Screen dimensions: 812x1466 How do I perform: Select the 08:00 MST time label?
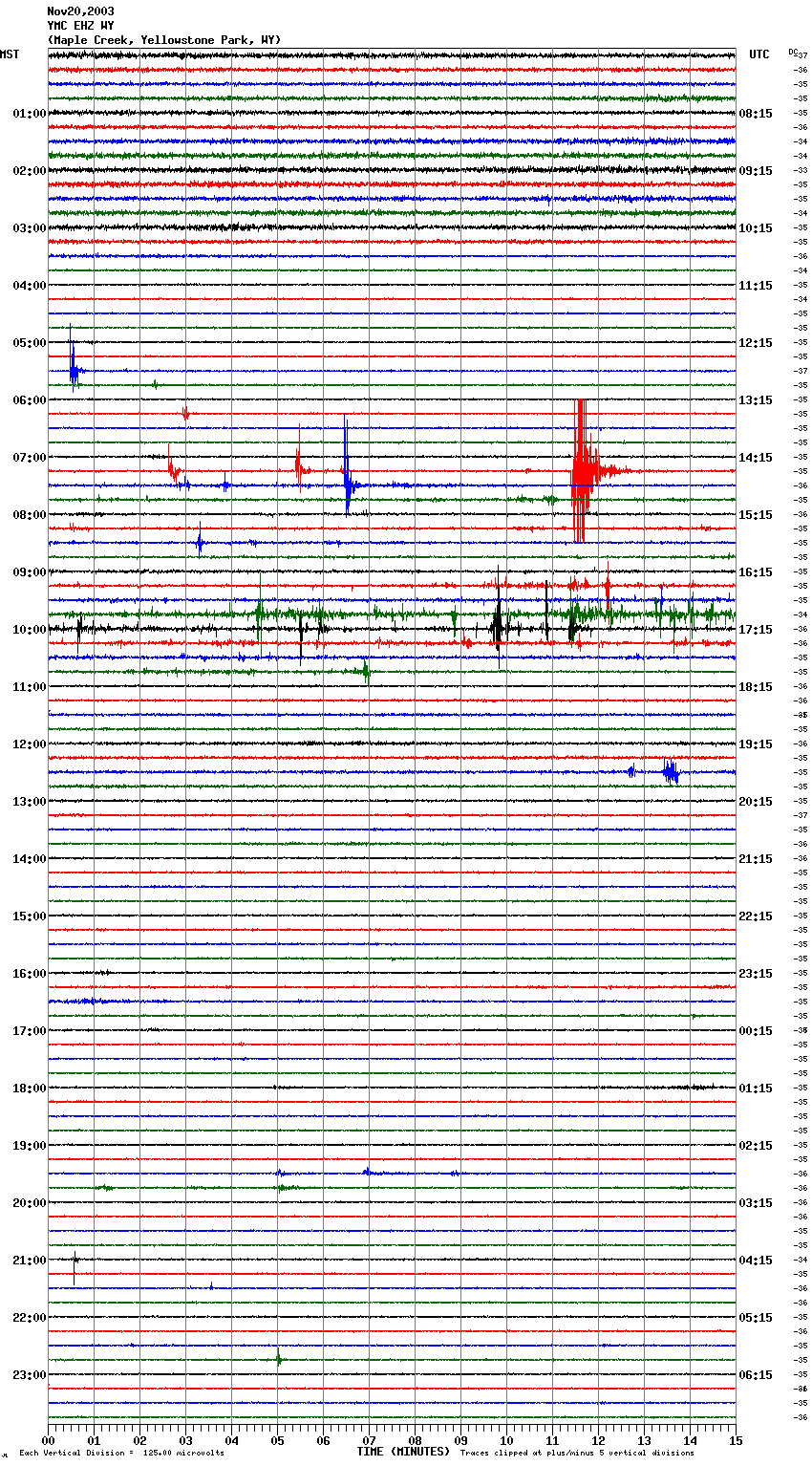(29, 515)
